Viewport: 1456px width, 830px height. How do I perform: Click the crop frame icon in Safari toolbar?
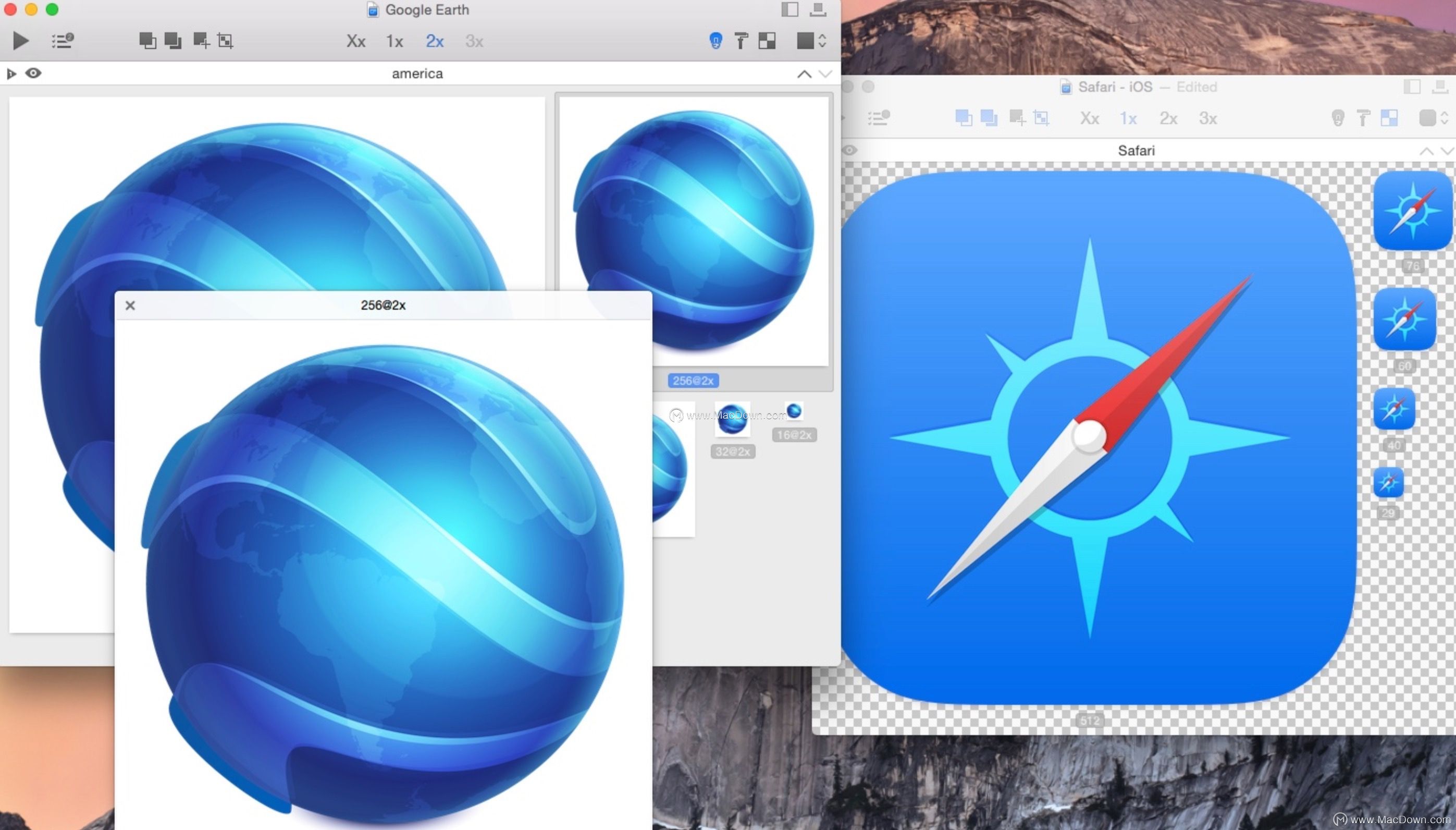[1041, 118]
